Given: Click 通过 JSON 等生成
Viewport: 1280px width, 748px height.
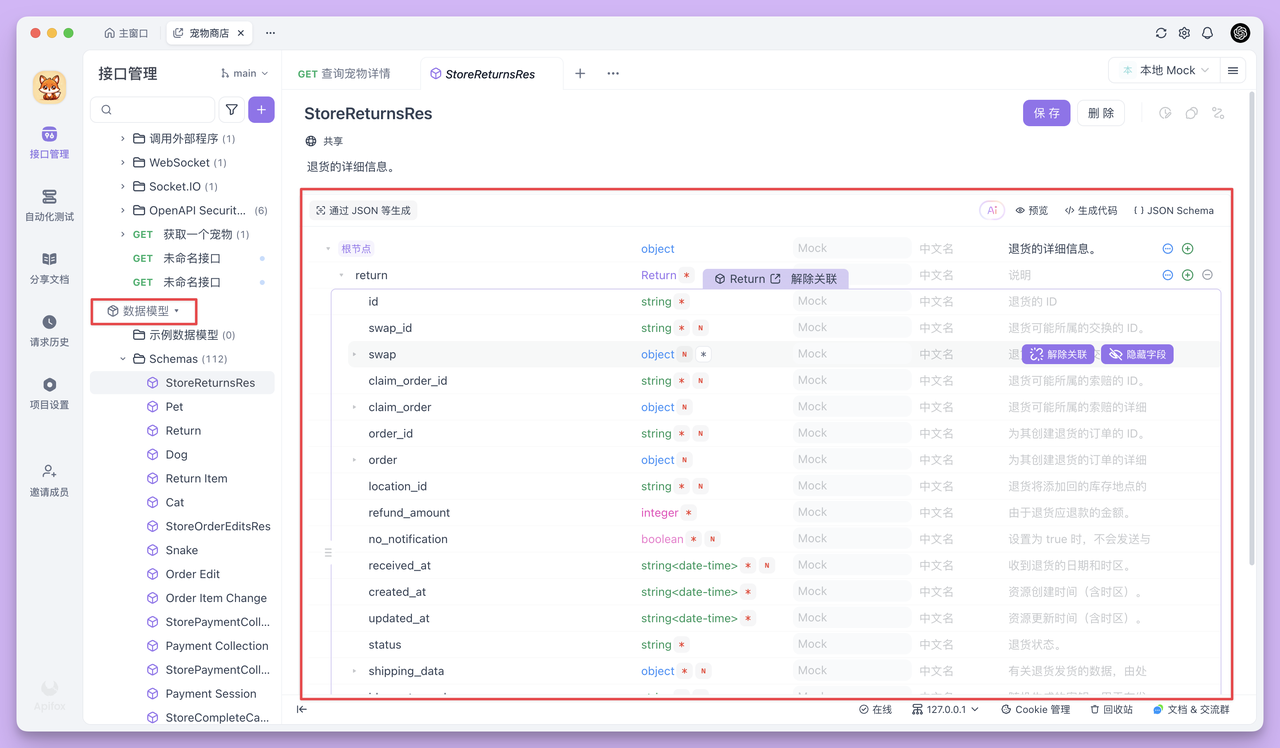Looking at the screenshot, I should 363,210.
